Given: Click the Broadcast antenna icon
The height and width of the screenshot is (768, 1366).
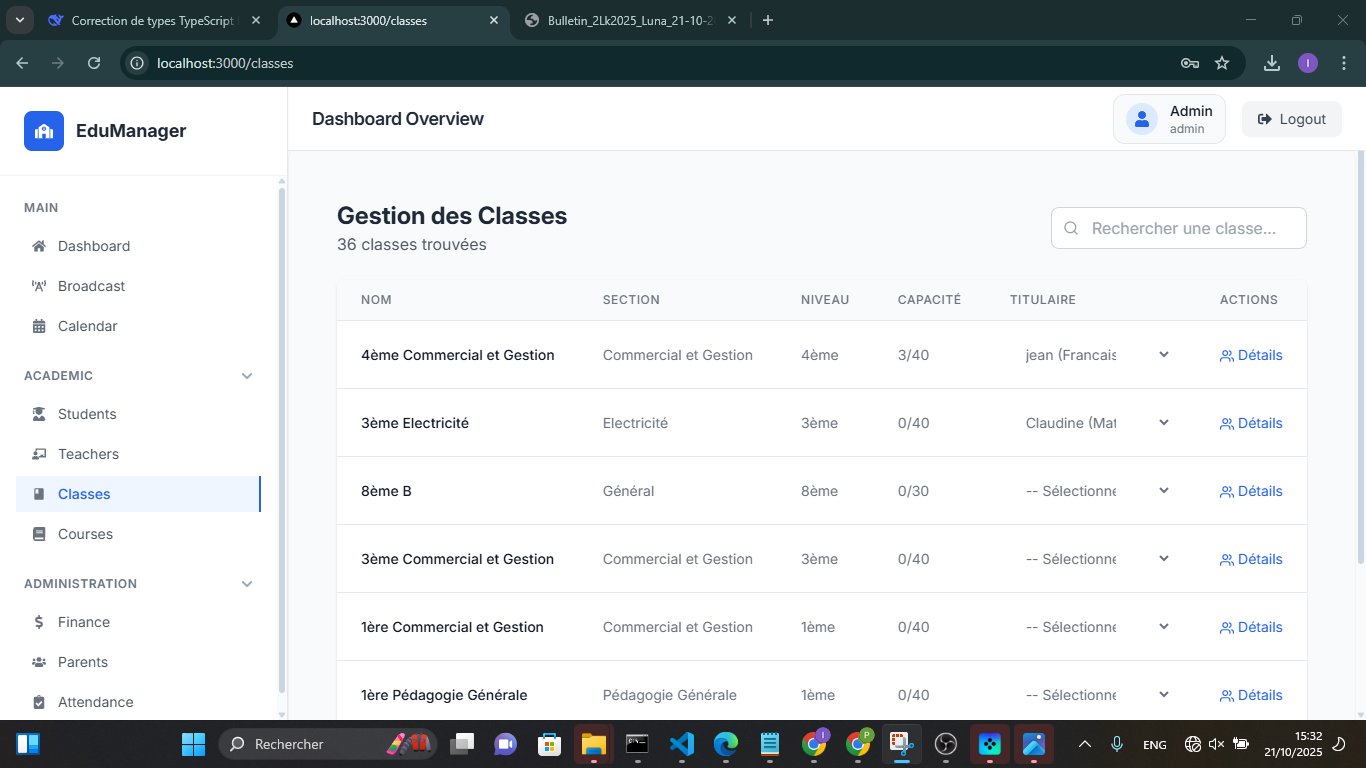Looking at the screenshot, I should click(x=39, y=286).
